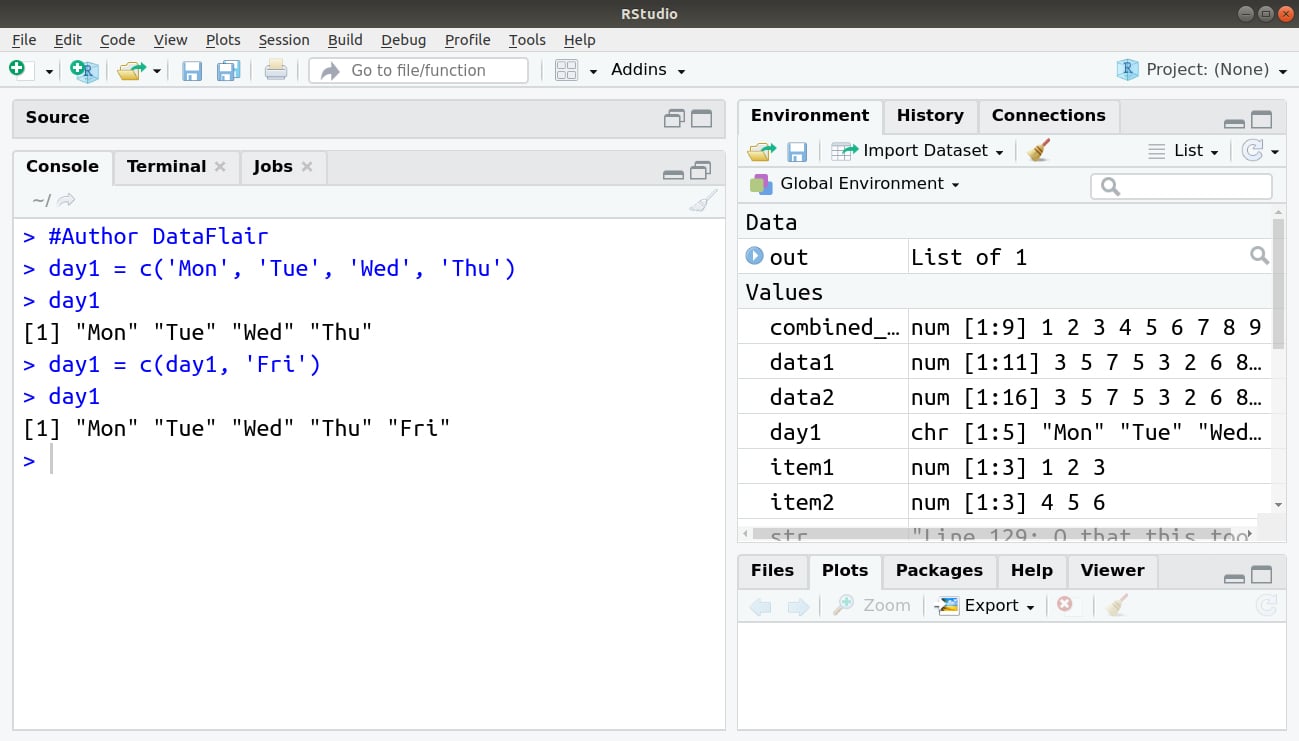Viewport: 1299px width, 741px height.
Task: Switch to the History tab
Action: pos(930,115)
